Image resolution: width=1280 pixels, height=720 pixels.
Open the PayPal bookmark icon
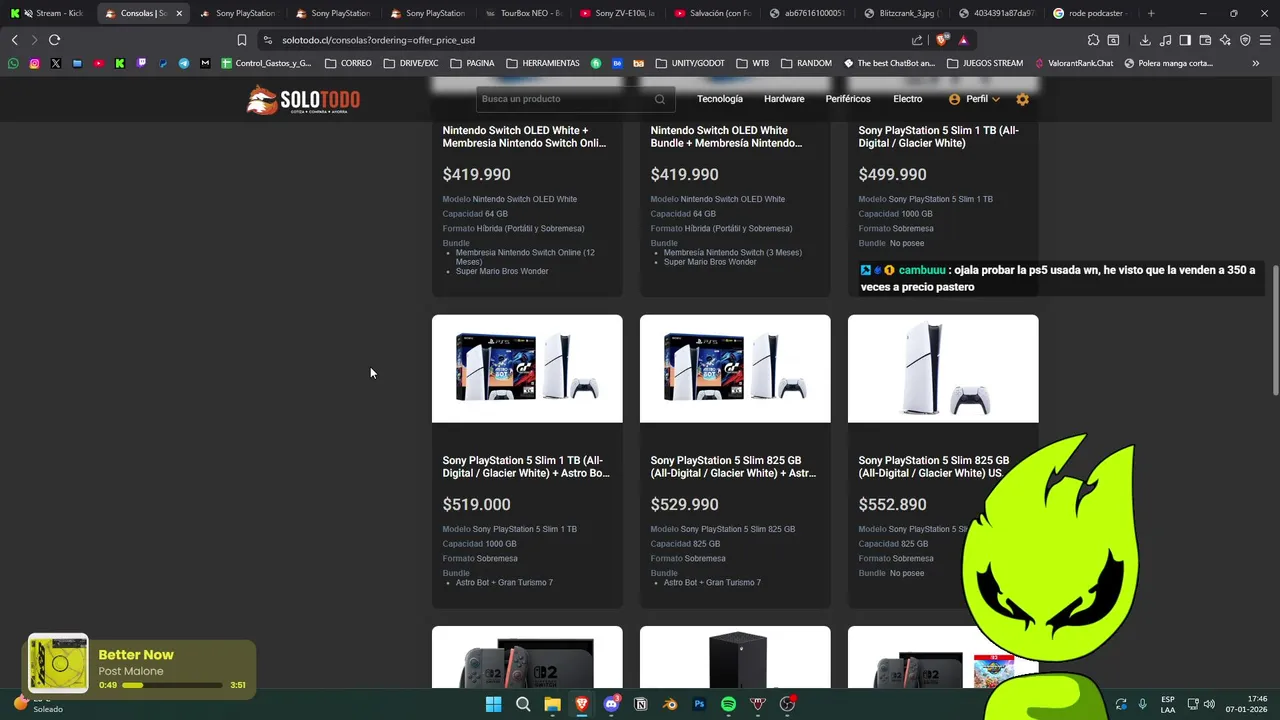click(162, 63)
